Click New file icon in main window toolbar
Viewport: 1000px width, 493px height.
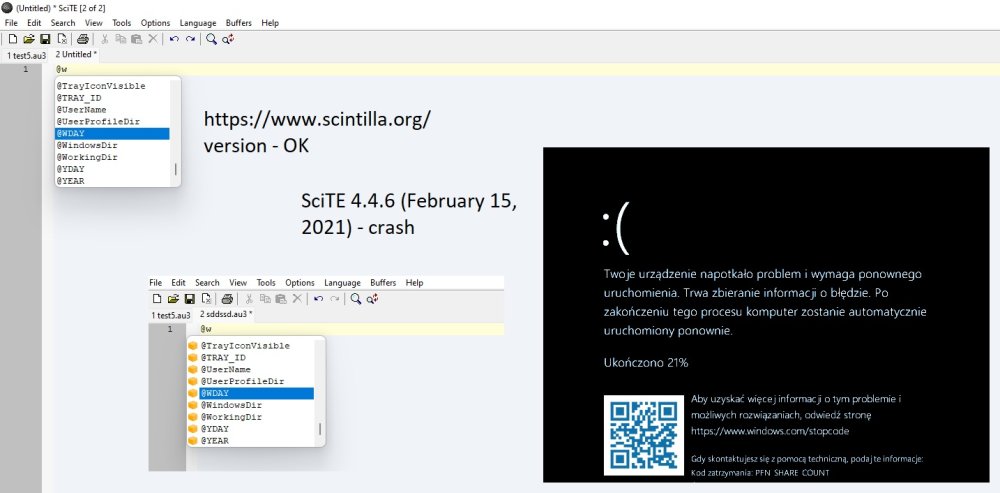point(13,39)
